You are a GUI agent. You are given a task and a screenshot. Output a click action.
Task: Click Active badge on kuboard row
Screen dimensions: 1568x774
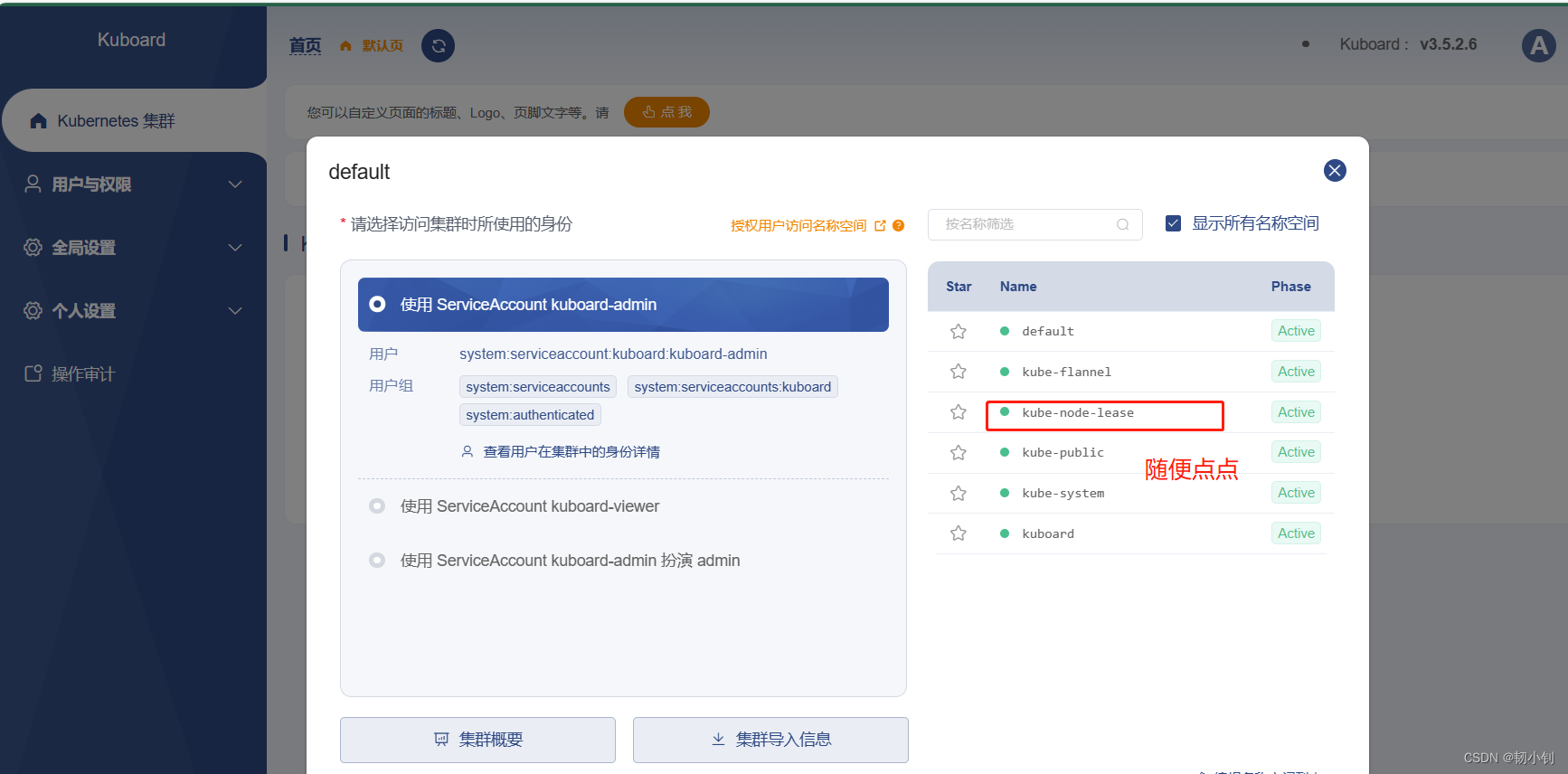pyautogui.click(x=1296, y=533)
